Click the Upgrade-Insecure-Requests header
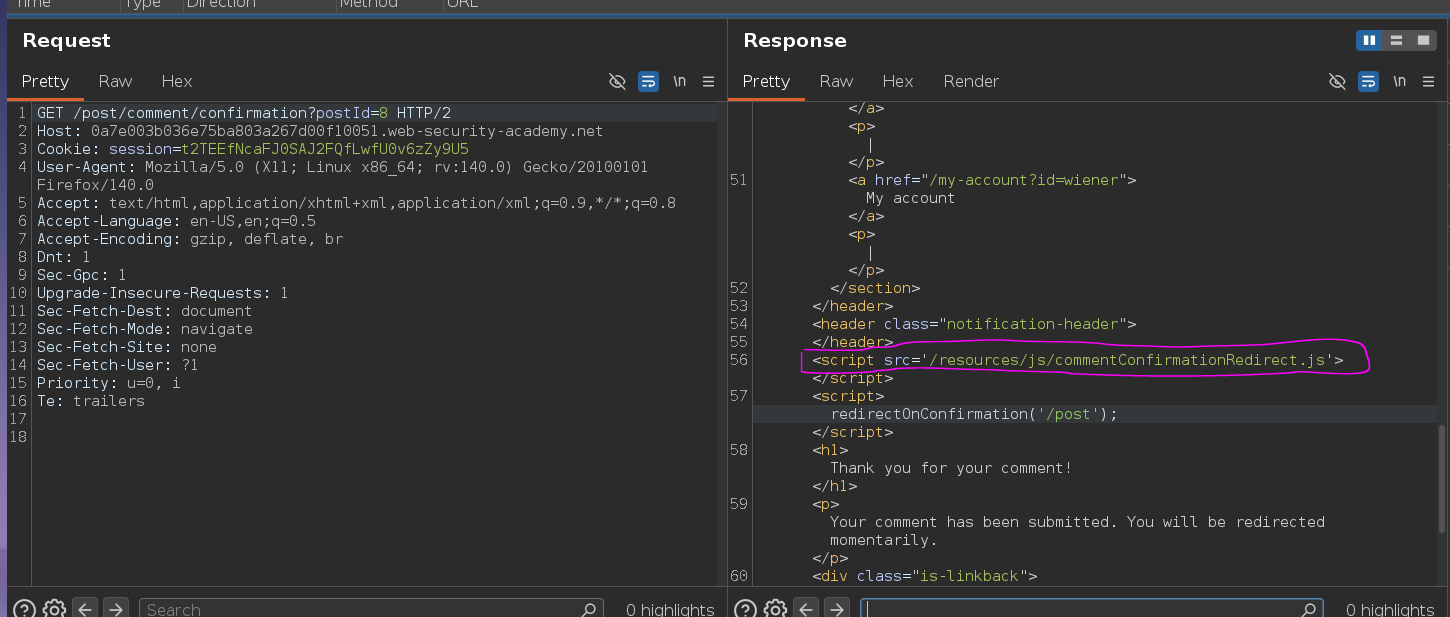1450x617 pixels. [162, 293]
